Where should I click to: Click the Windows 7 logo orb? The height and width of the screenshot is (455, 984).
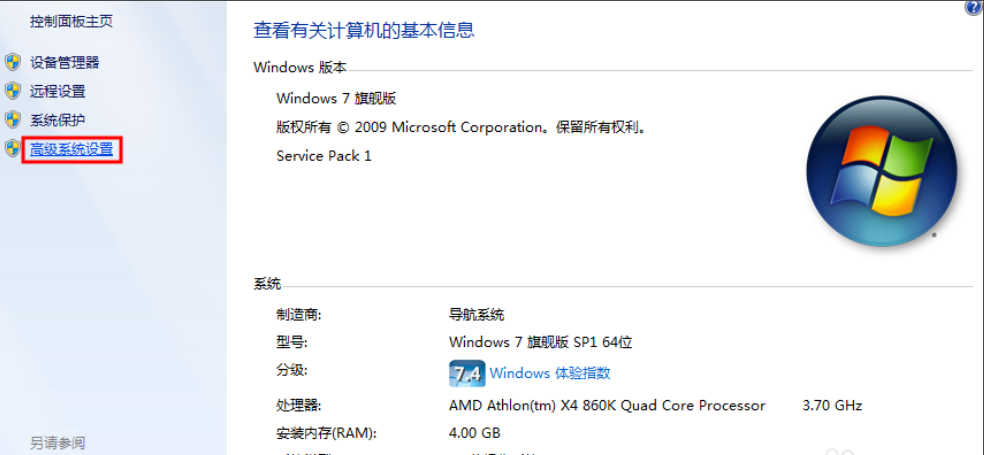click(x=881, y=168)
